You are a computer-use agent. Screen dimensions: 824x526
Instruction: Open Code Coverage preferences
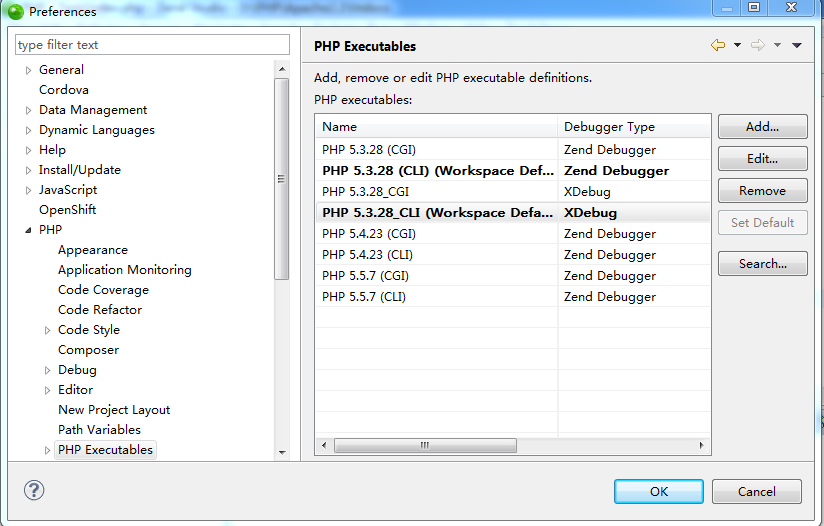[x=104, y=290]
